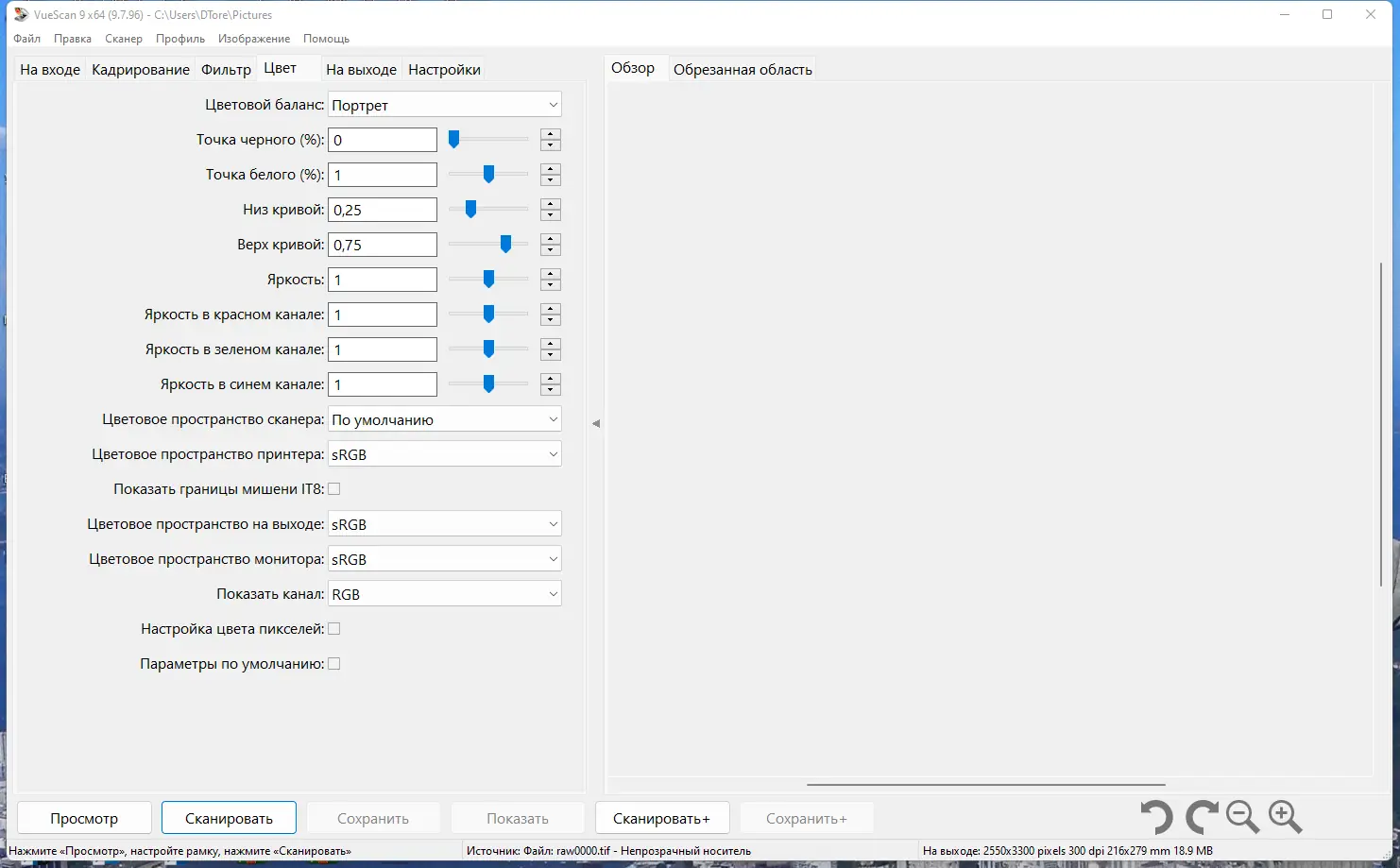Switch to the Фильтр tab
The height and width of the screenshot is (868, 1400).
(x=227, y=70)
